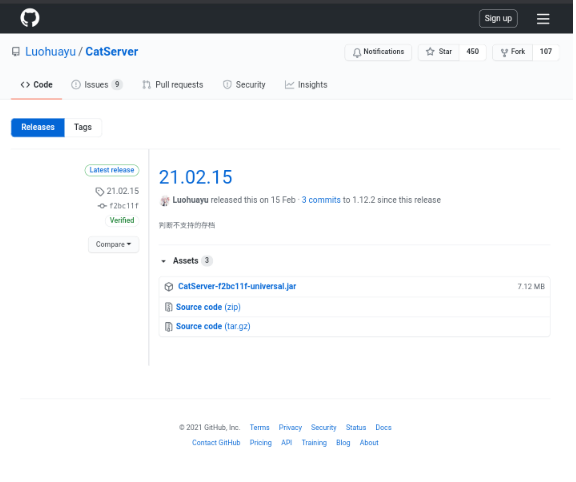Open the Security tab
The width and height of the screenshot is (576, 482).
pyautogui.click(x=244, y=85)
